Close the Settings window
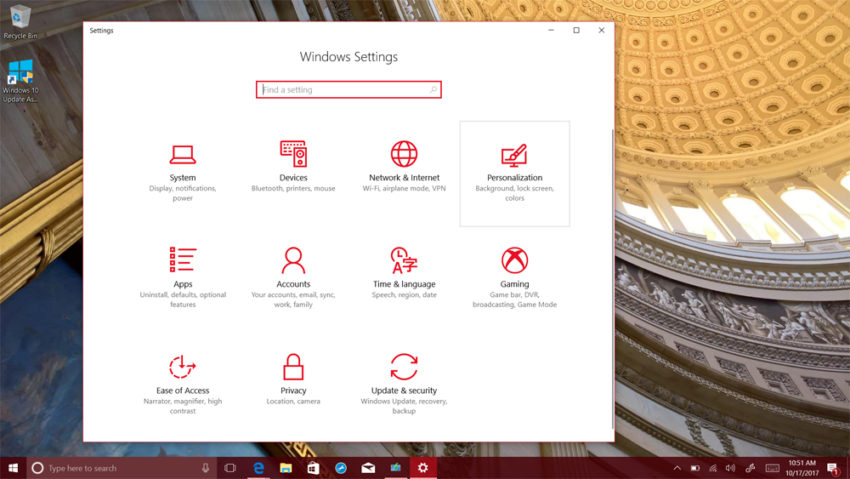 601,30
